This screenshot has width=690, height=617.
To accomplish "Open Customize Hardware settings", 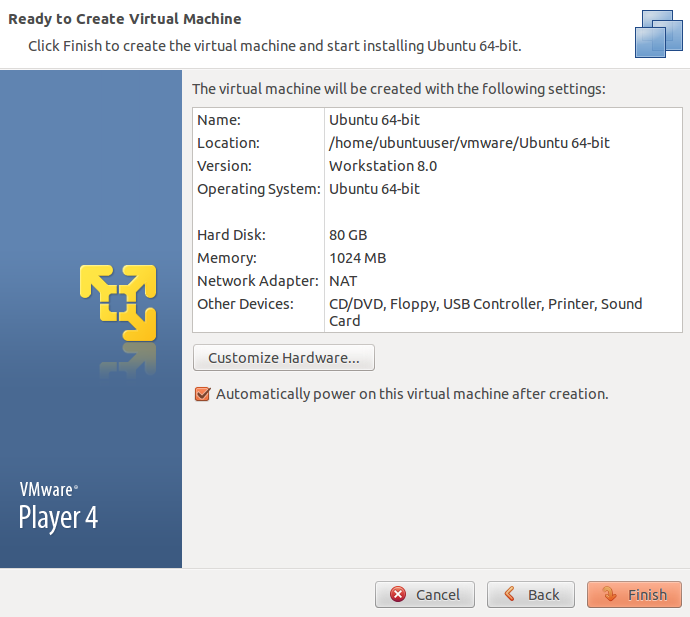I will click(x=284, y=358).
